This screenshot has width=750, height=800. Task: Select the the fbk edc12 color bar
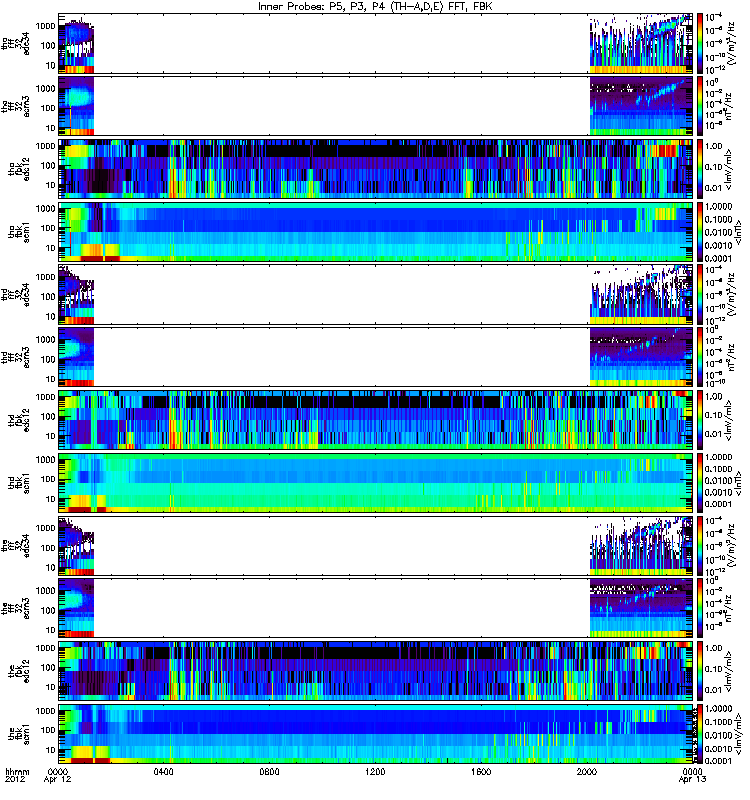point(700,671)
